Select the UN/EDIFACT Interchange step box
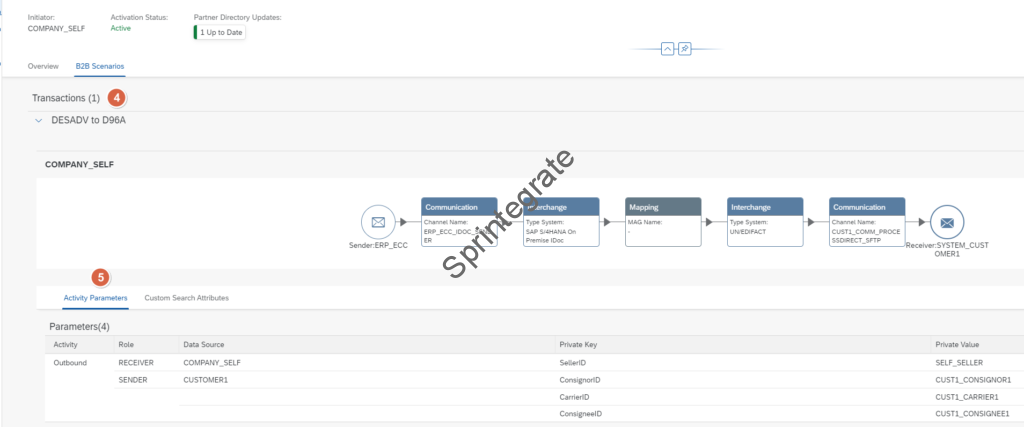 point(765,222)
